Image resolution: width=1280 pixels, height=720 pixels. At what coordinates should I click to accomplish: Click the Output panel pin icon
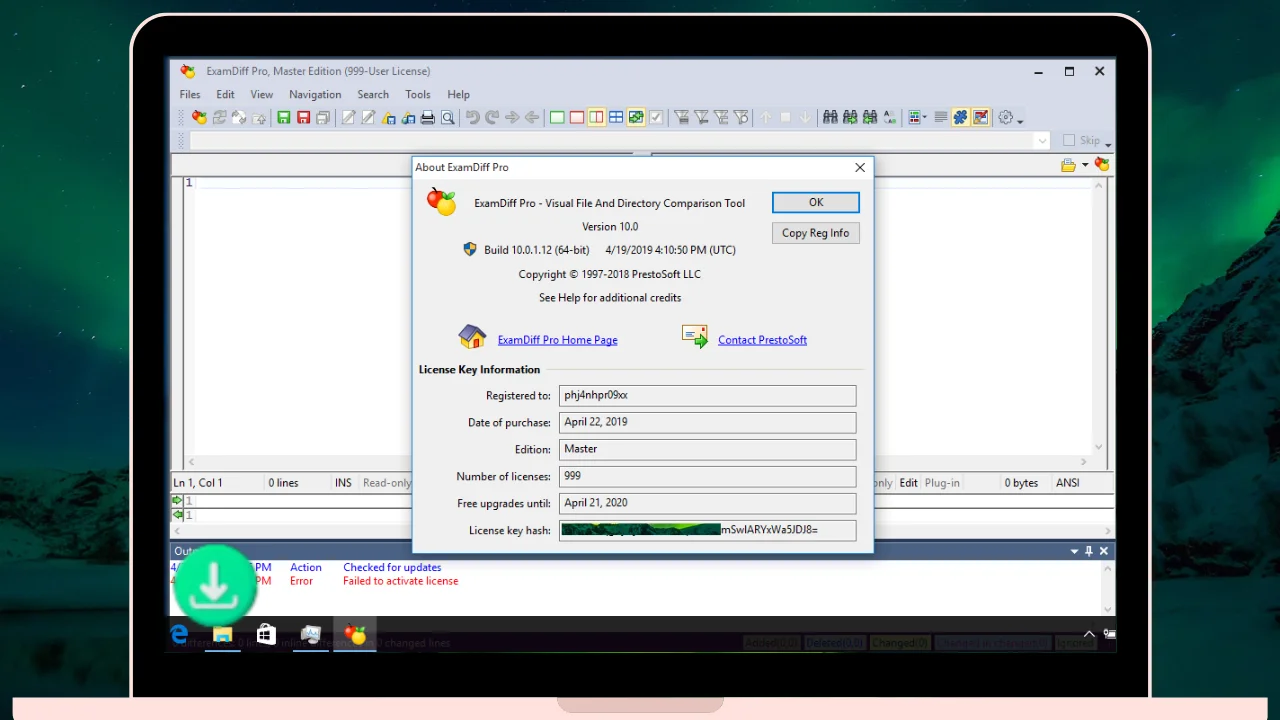pyautogui.click(x=1089, y=551)
